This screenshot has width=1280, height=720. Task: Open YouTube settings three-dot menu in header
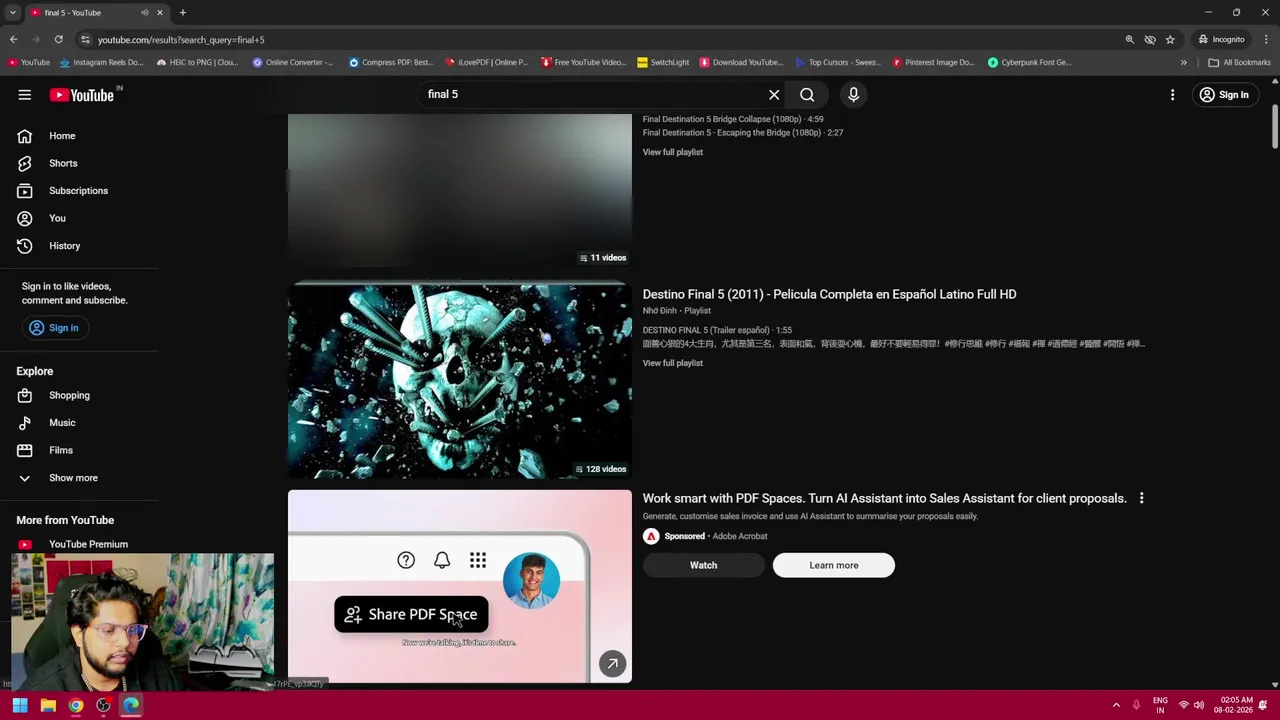(x=1172, y=95)
